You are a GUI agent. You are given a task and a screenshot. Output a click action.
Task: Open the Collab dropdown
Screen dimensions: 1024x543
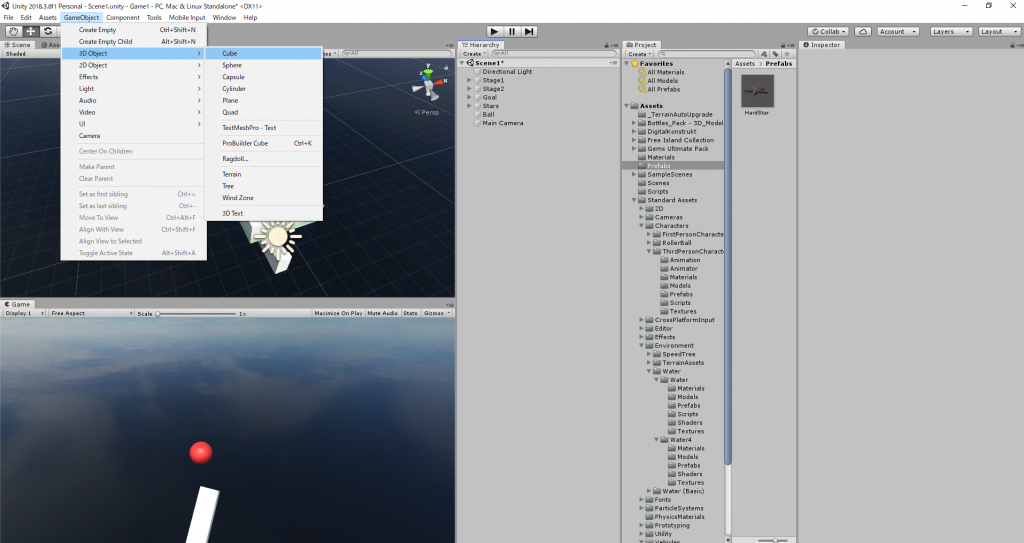[x=828, y=31]
